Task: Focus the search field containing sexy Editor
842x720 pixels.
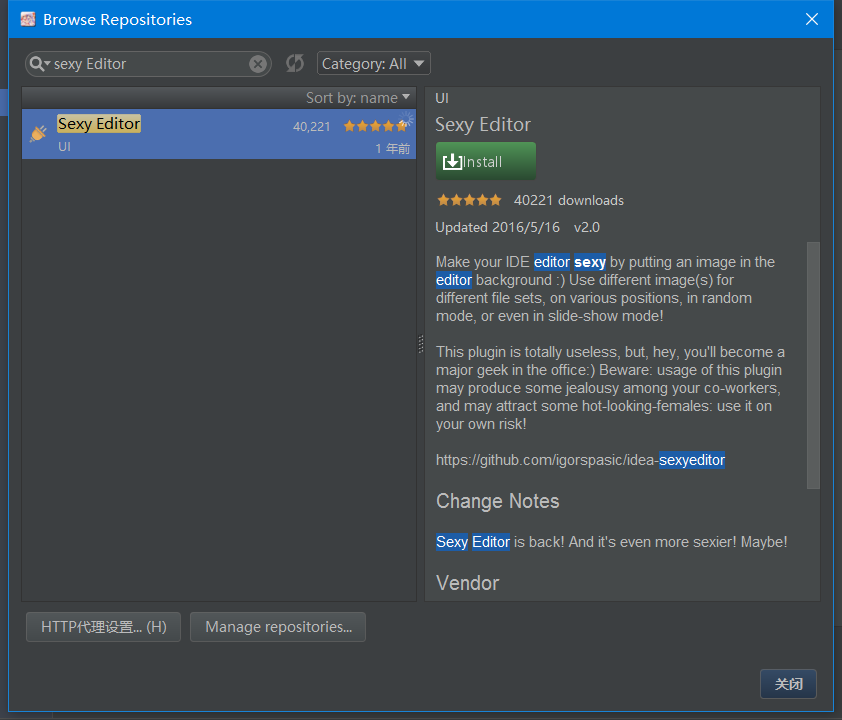Action: (149, 64)
